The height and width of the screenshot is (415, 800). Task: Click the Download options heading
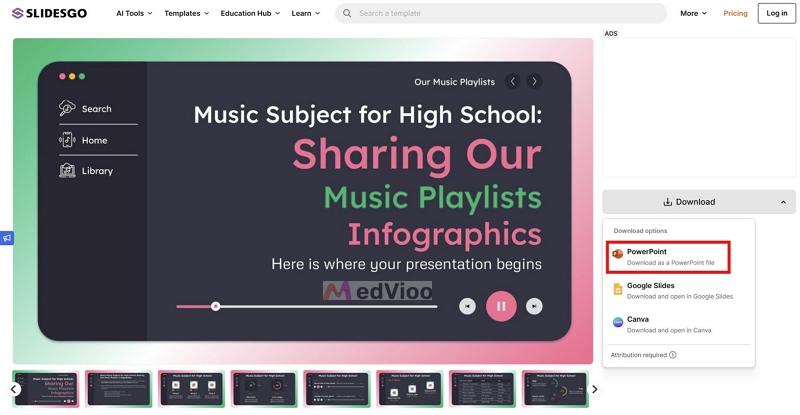(640, 231)
